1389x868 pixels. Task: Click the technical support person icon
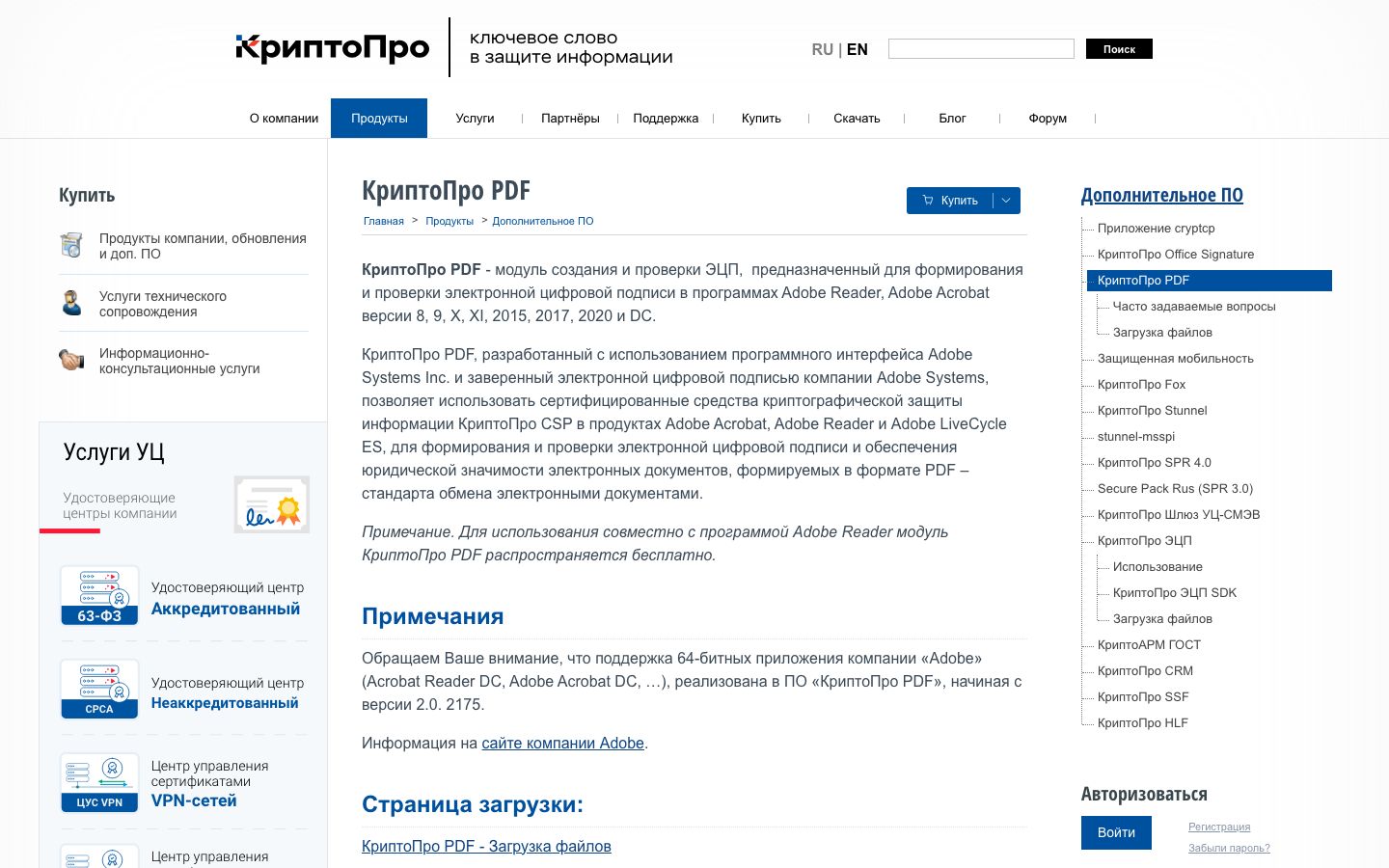pos(71,303)
